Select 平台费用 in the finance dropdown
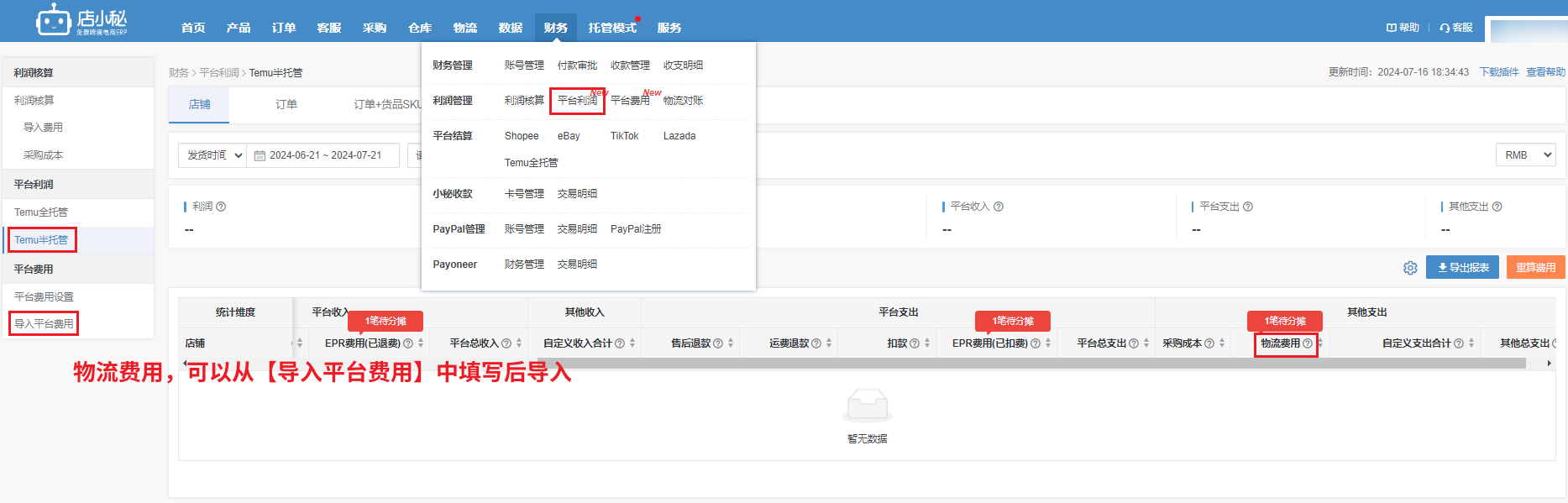Image resolution: width=1568 pixels, height=503 pixels. pos(630,101)
